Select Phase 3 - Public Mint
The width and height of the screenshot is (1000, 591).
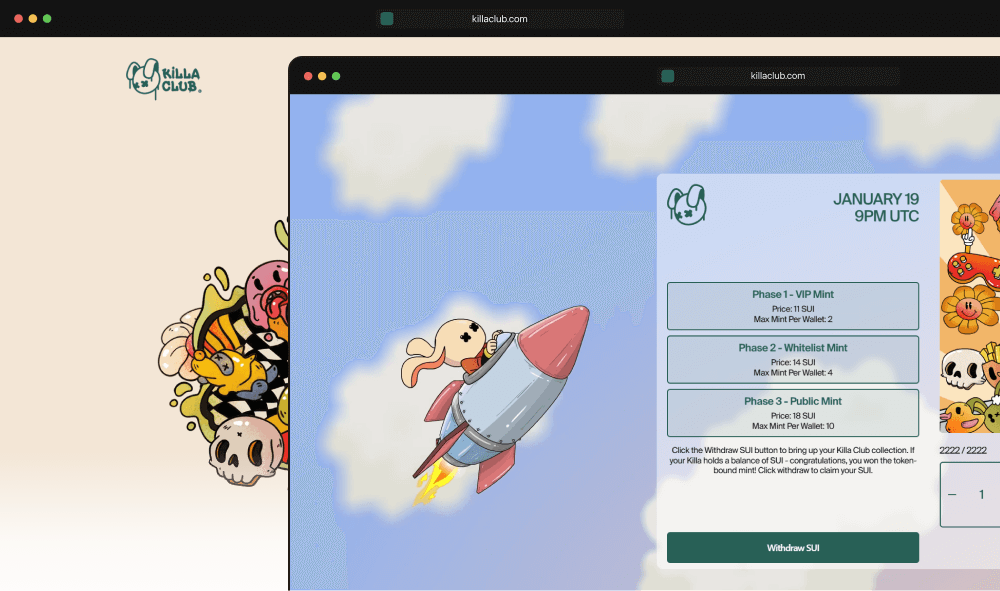coord(792,412)
